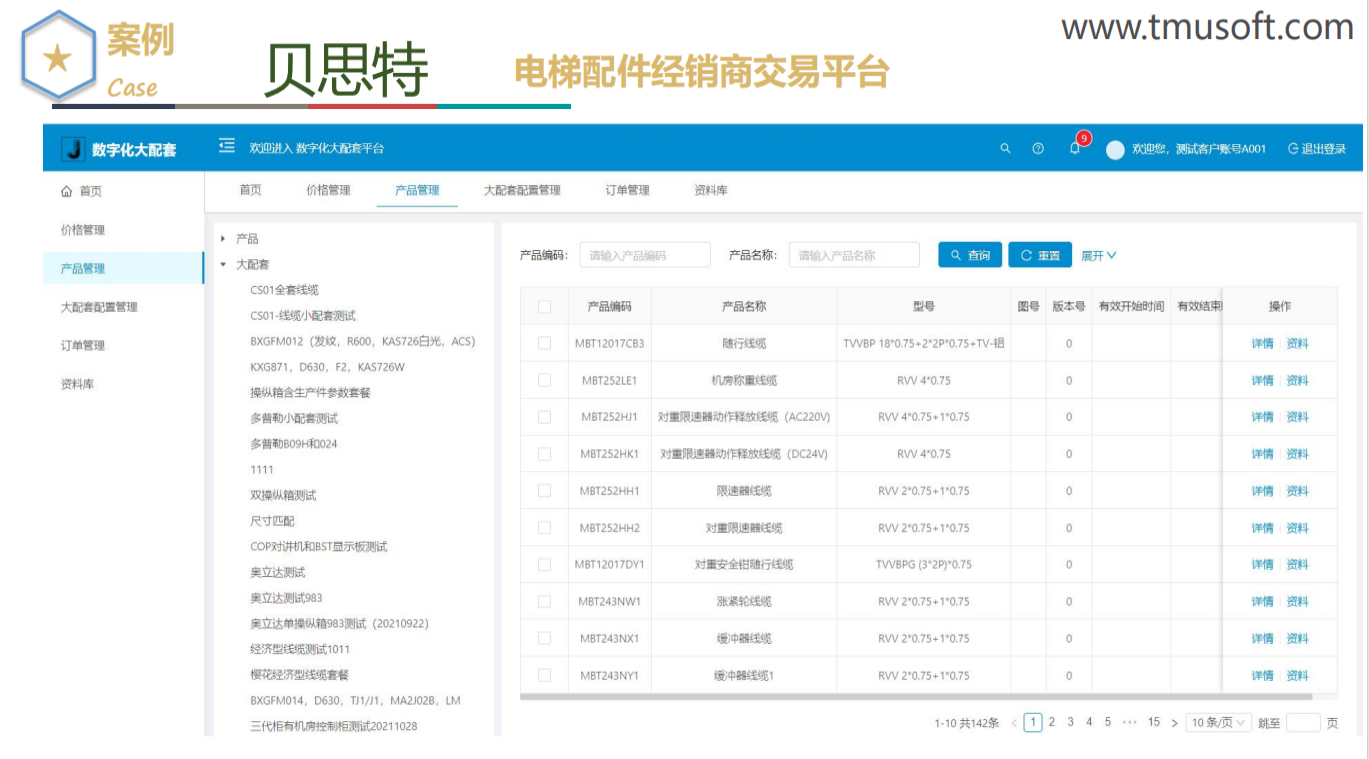Click the search magnifier in top bar
Viewport: 1369px width, 759px height.
point(1005,147)
